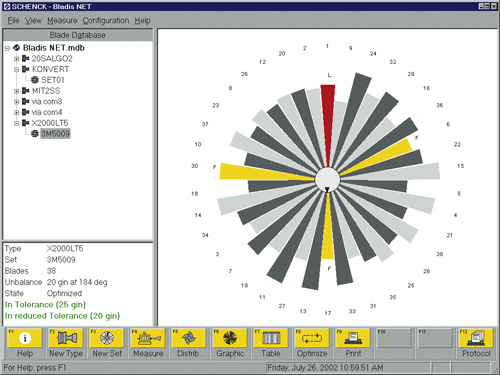Collapse the KONVERT tree node
This screenshot has width=500, height=375.
[x=16, y=70]
